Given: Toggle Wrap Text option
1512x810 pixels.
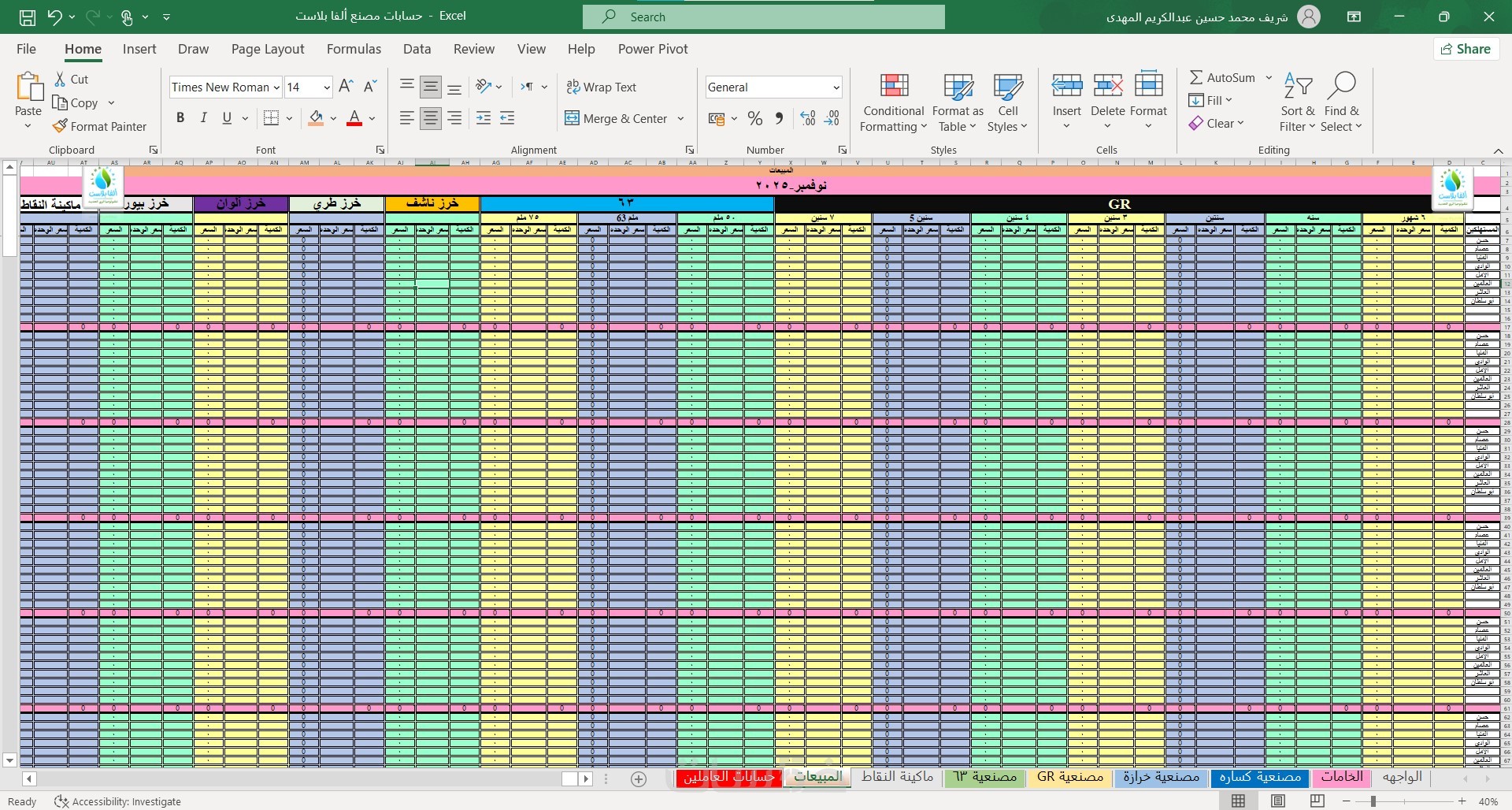Looking at the screenshot, I should 601,87.
